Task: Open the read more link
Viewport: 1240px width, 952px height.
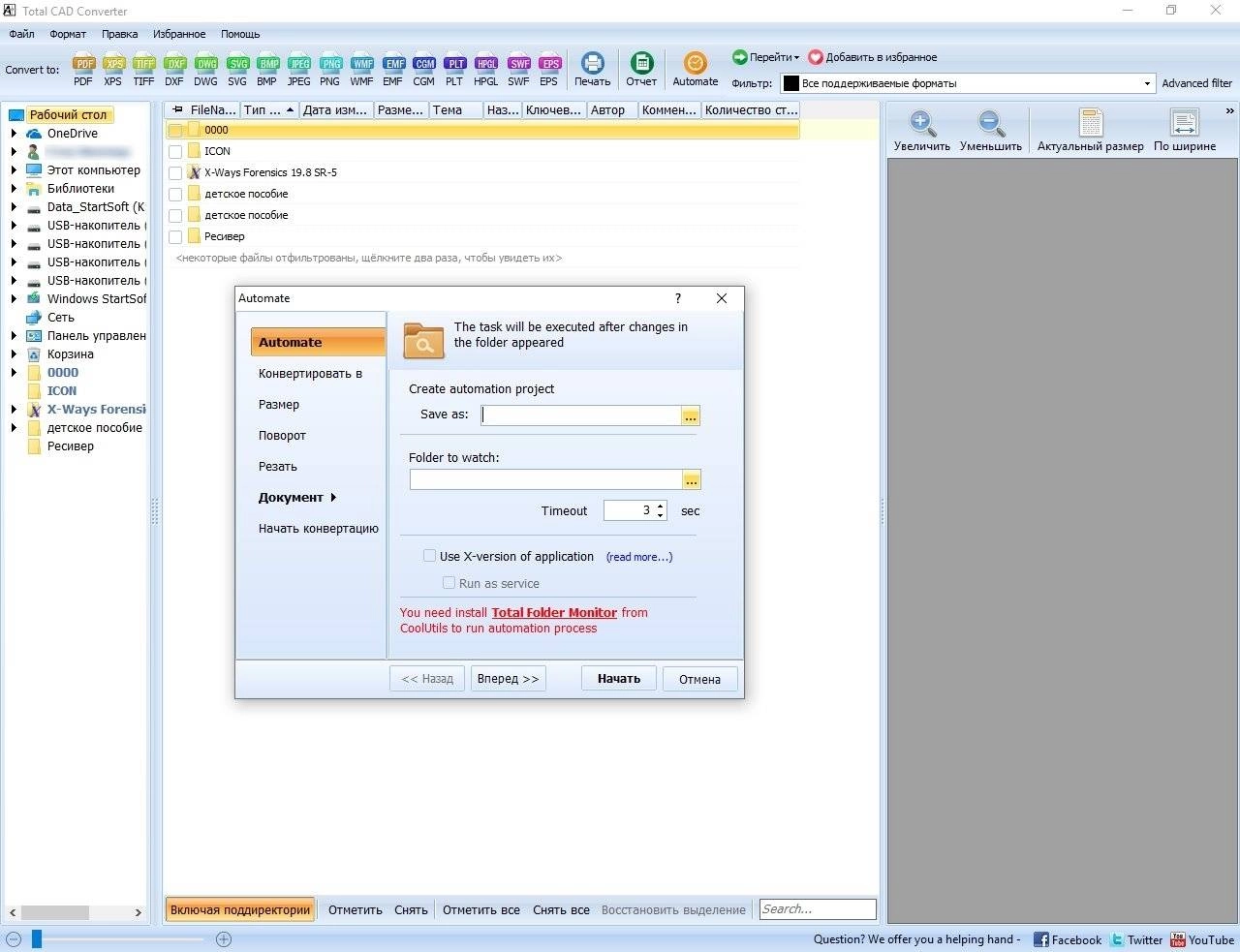Action: (x=639, y=557)
